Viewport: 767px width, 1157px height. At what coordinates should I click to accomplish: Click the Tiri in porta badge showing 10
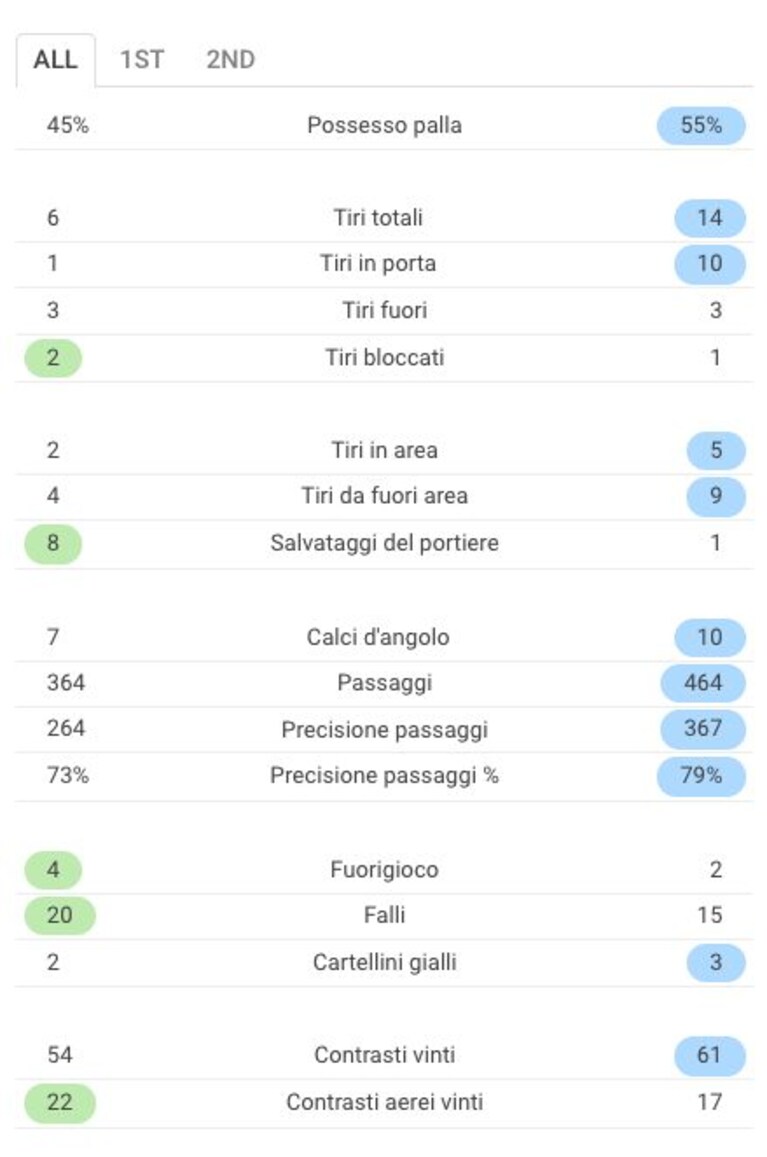[709, 263]
